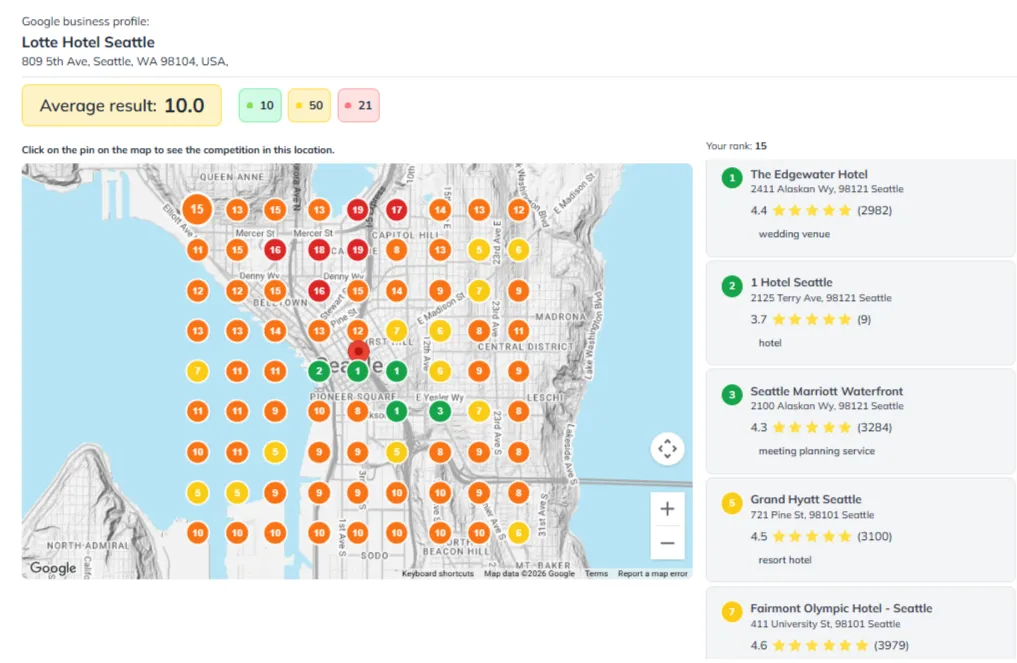Select the green pin numbered 2
The height and width of the screenshot is (663, 1017).
(318, 371)
